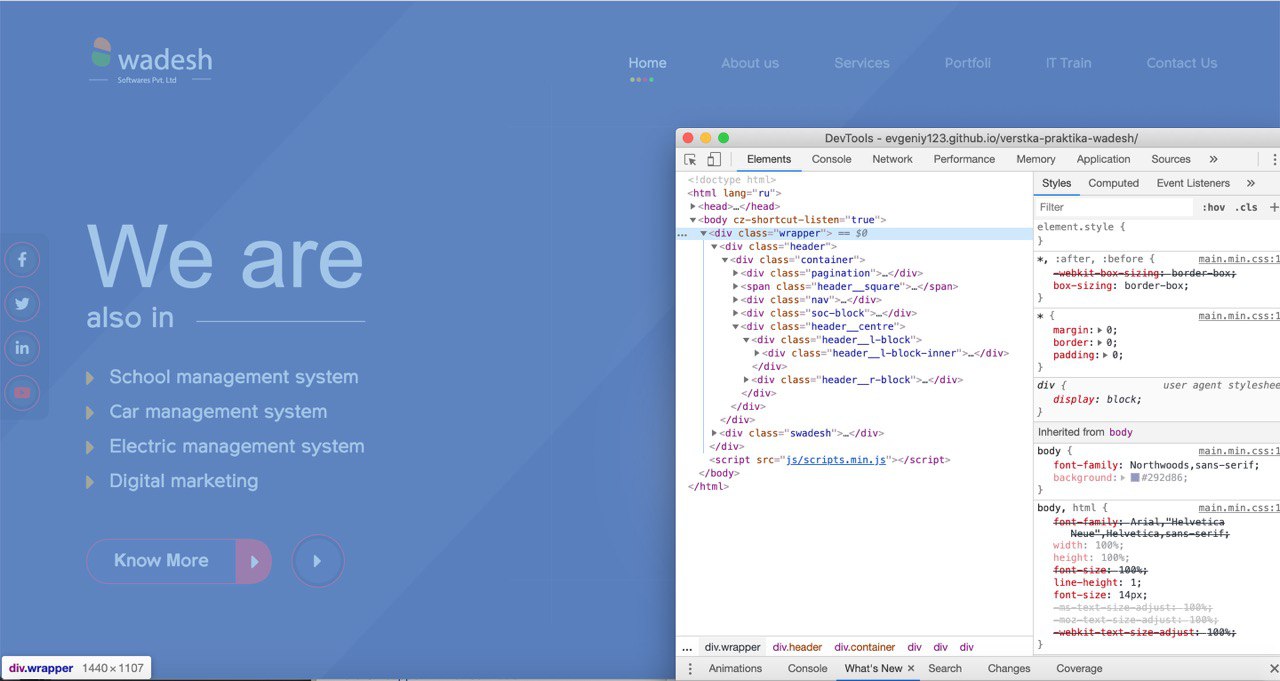This screenshot has height=681, width=1280.
Task: Expand the margin shorthand property
Action: [x=1100, y=329]
